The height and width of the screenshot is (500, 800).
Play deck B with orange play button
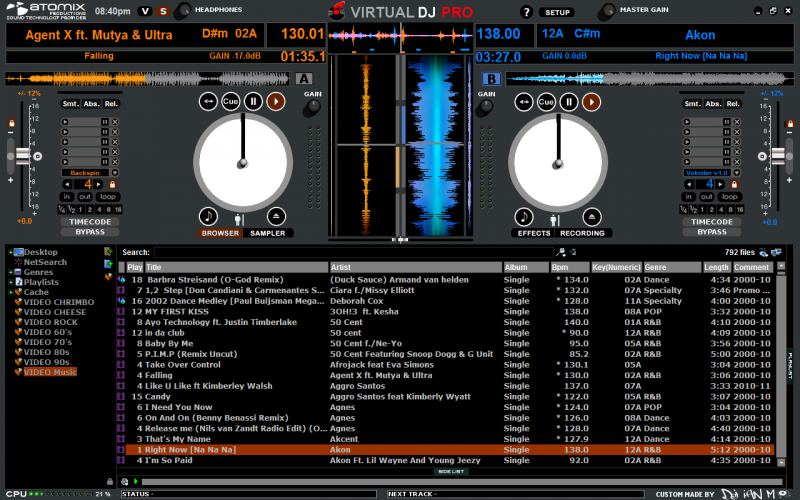(x=591, y=102)
